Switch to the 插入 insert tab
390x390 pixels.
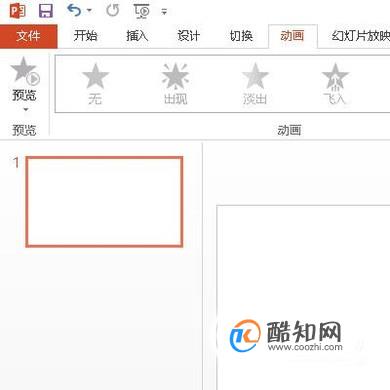pyautogui.click(x=137, y=35)
